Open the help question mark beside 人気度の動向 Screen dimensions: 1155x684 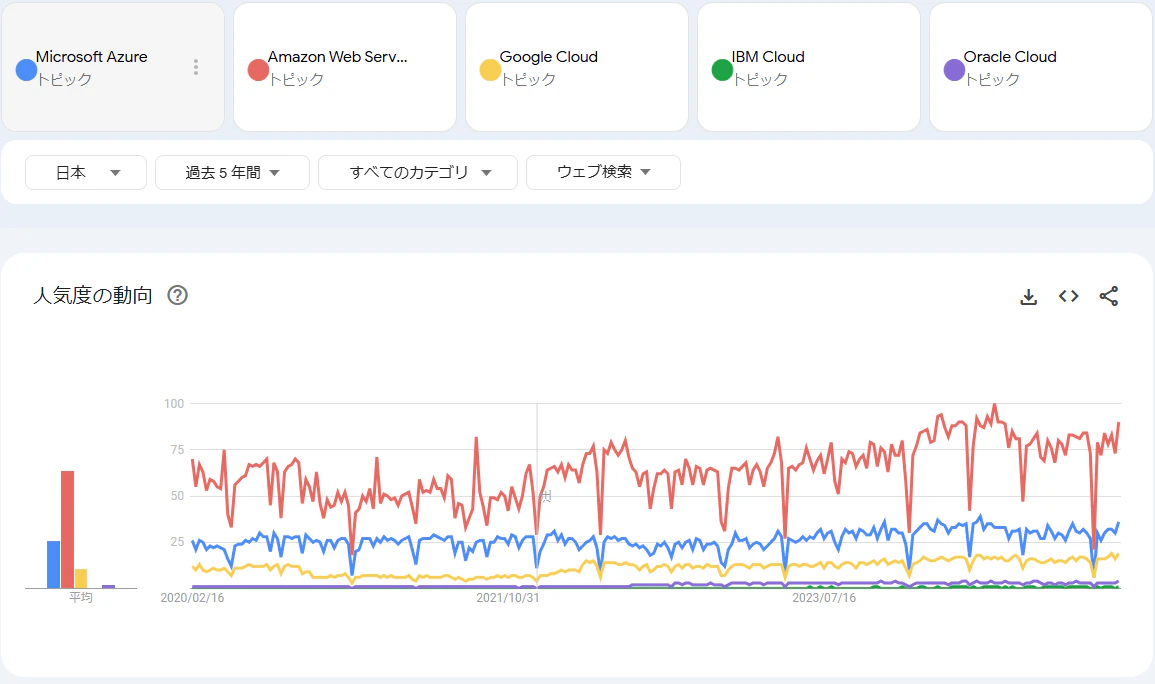[x=178, y=295]
